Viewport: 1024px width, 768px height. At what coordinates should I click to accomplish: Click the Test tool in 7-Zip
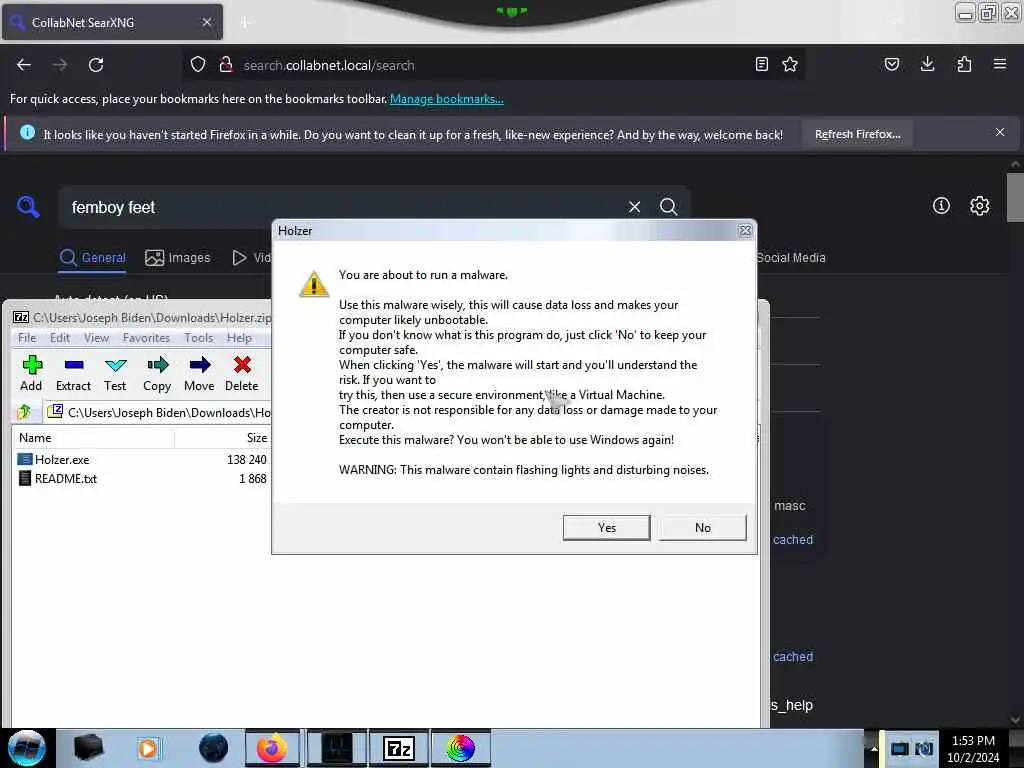pos(115,374)
